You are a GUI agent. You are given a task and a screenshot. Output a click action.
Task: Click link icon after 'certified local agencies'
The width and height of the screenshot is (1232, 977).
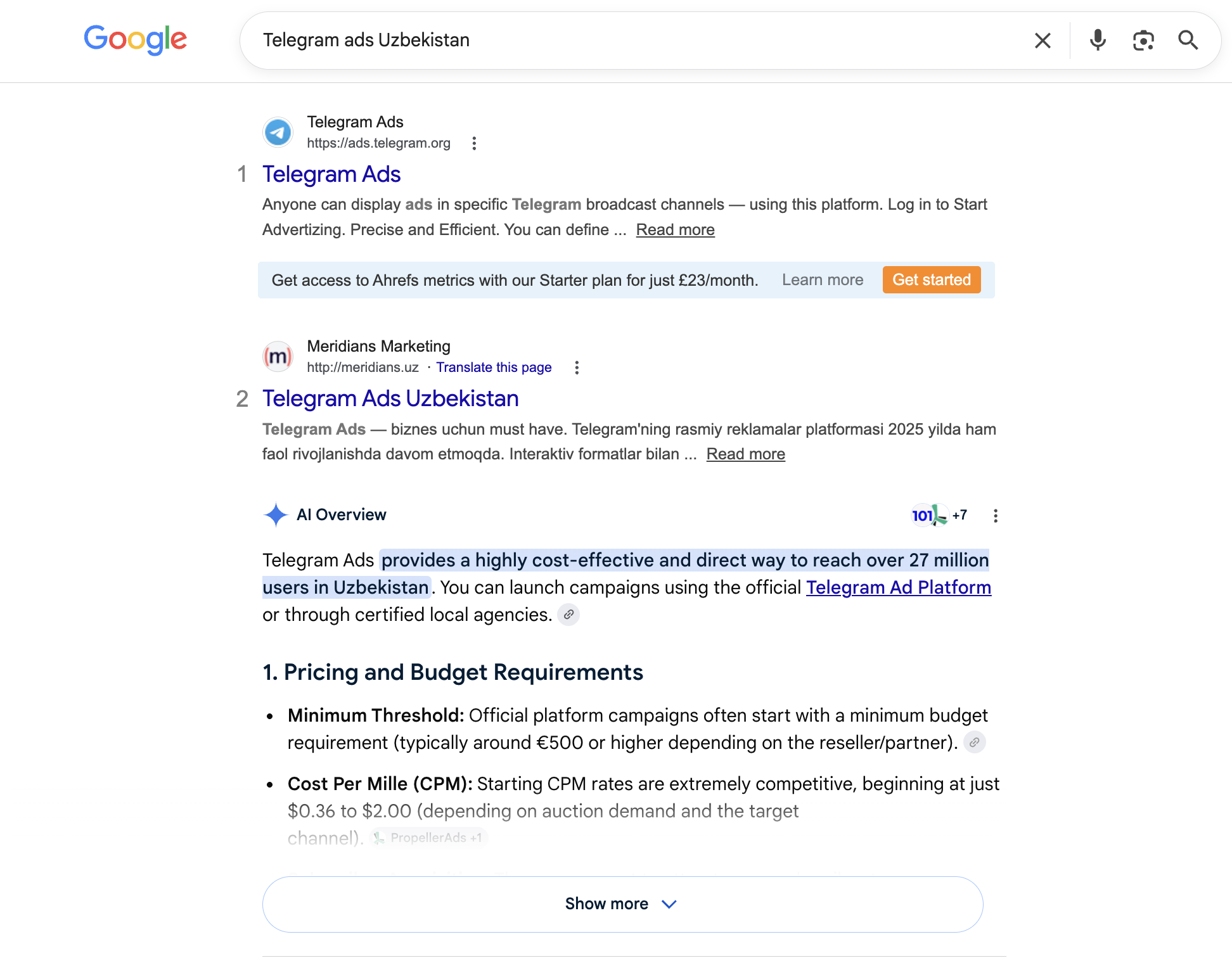(x=568, y=615)
